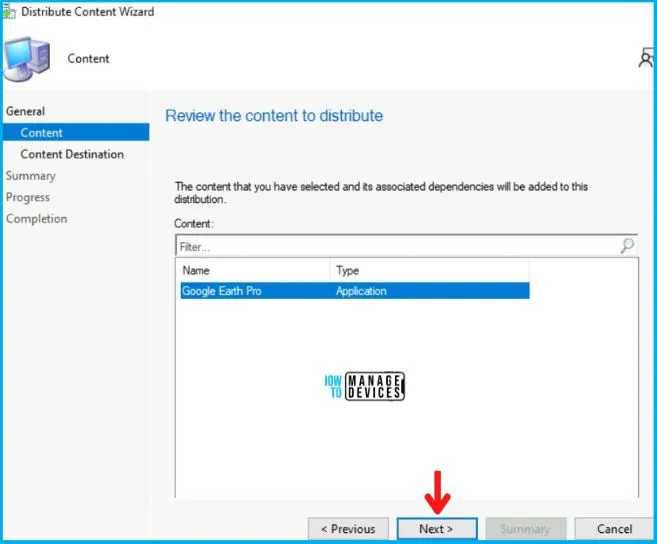657x544 pixels.
Task: Click the 'Review the content to distribute' heading
Action: point(274,116)
